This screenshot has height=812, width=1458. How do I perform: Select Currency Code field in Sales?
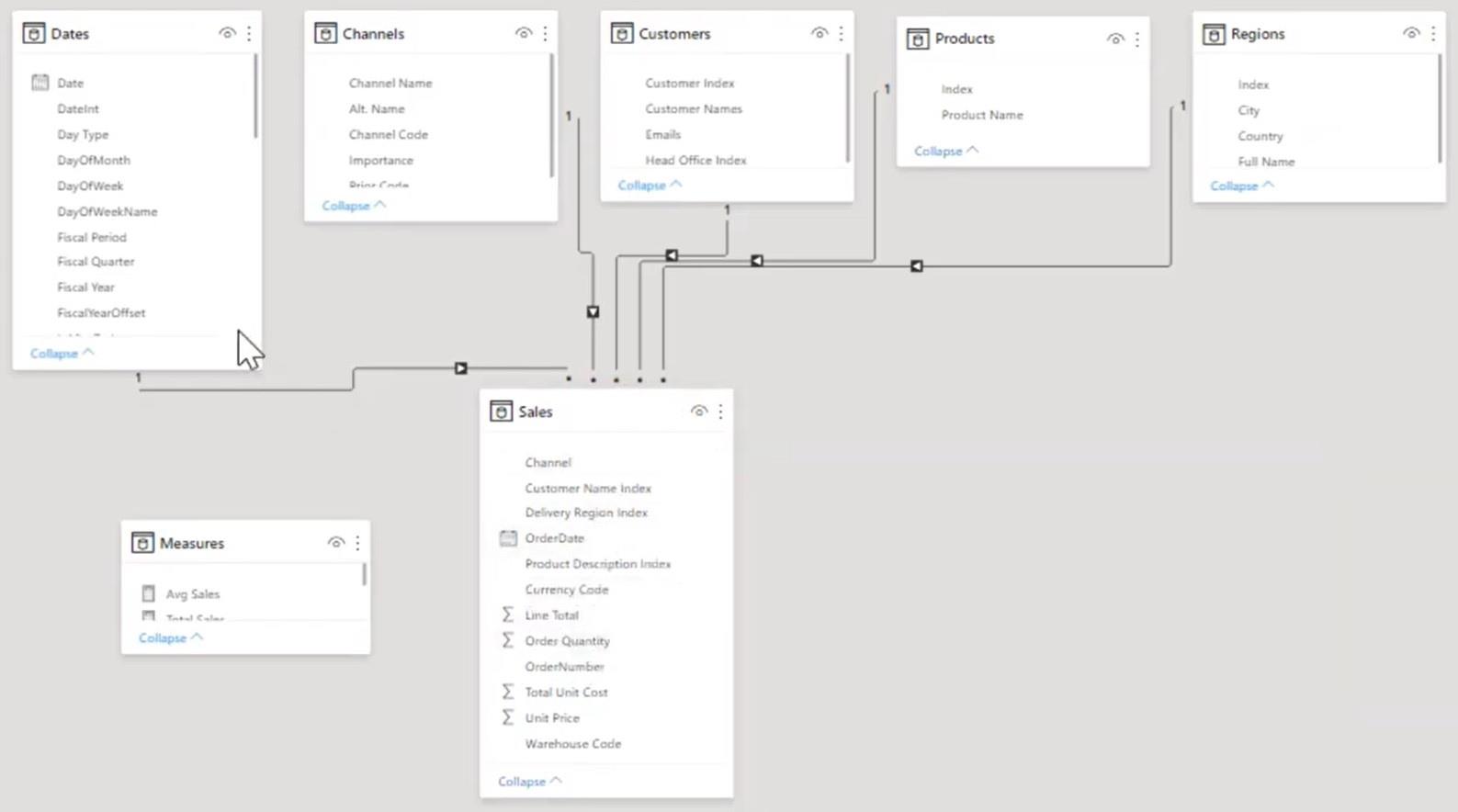point(567,590)
